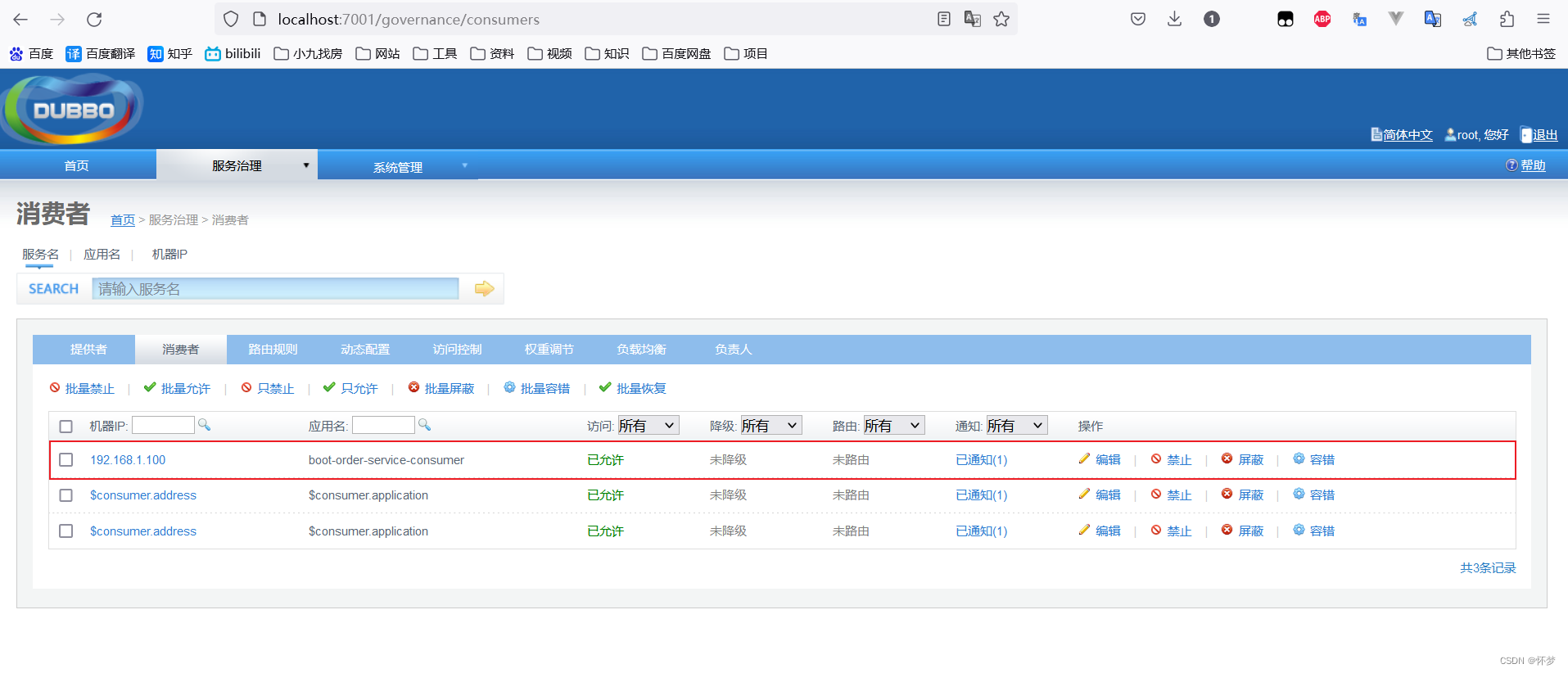Open the 降级 filter dropdown
This screenshot has width=1568, height=673.
770,425
